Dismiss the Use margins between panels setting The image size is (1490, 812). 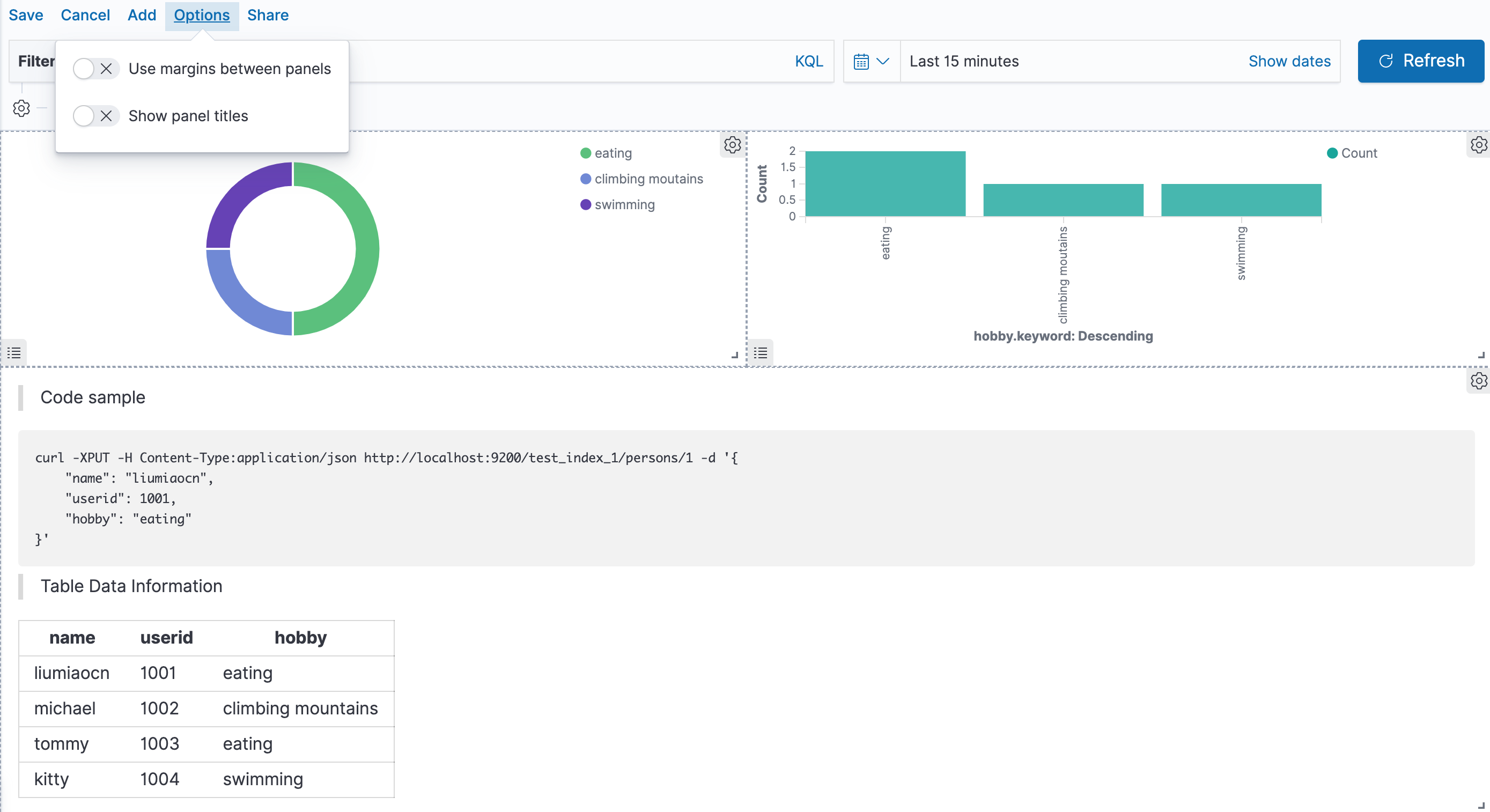pyautogui.click(x=106, y=68)
